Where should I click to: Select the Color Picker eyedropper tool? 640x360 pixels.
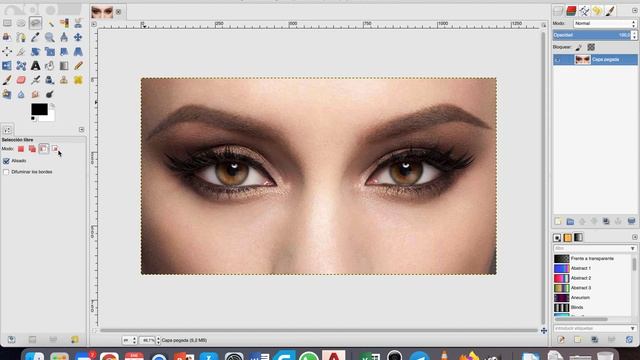click(x=36, y=37)
